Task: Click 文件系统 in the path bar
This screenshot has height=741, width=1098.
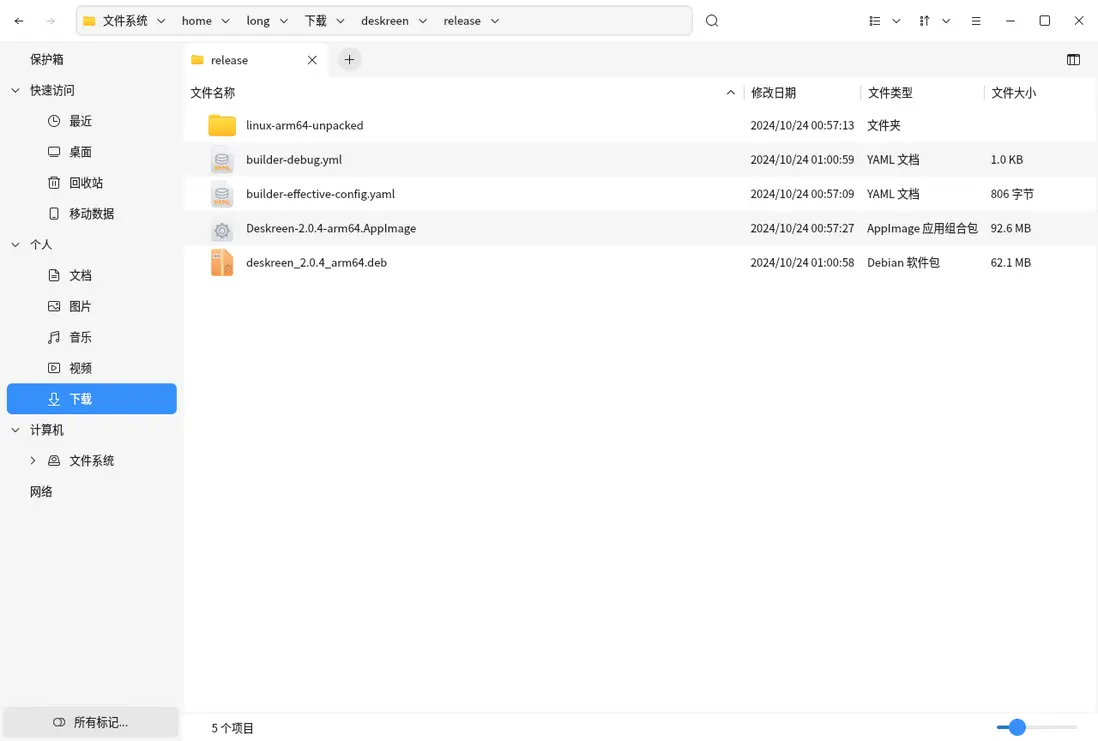Action: (x=125, y=21)
